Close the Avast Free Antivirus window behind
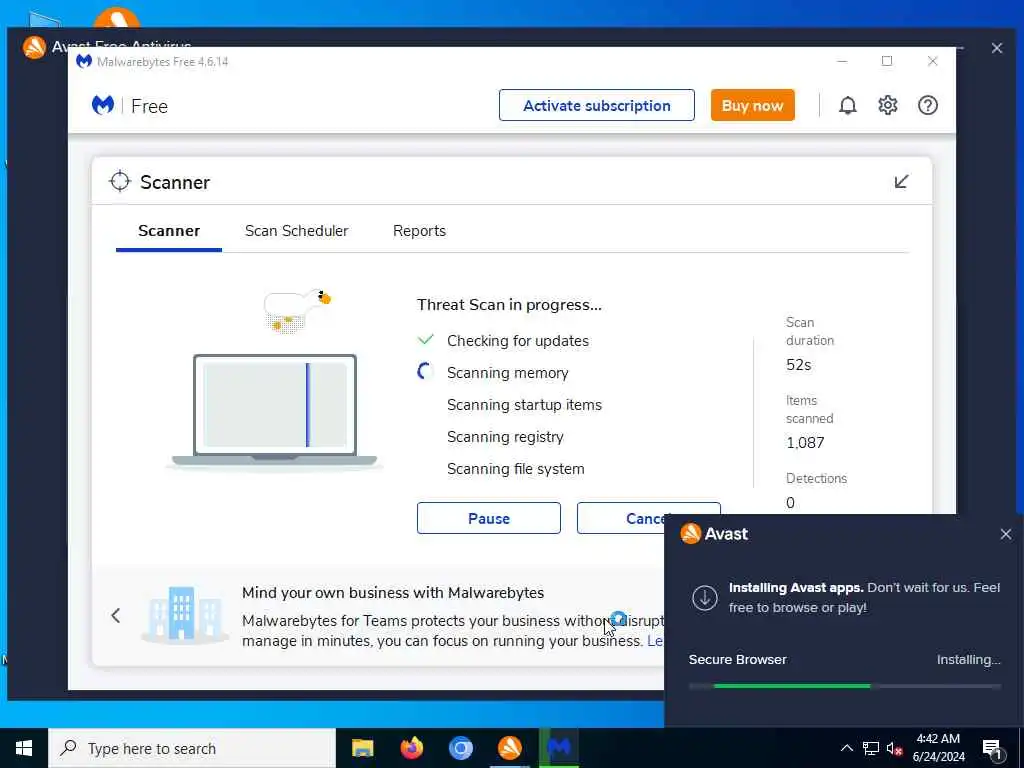Screen dimensions: 1024x768 coord(997,48)
